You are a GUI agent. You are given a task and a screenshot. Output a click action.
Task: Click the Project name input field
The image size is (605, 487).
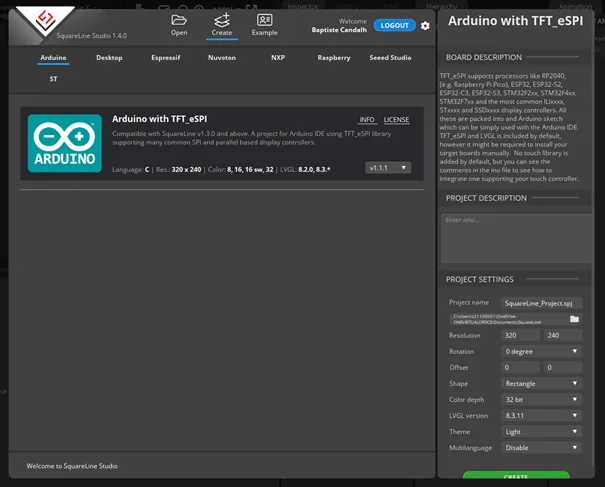click(541, 303)
